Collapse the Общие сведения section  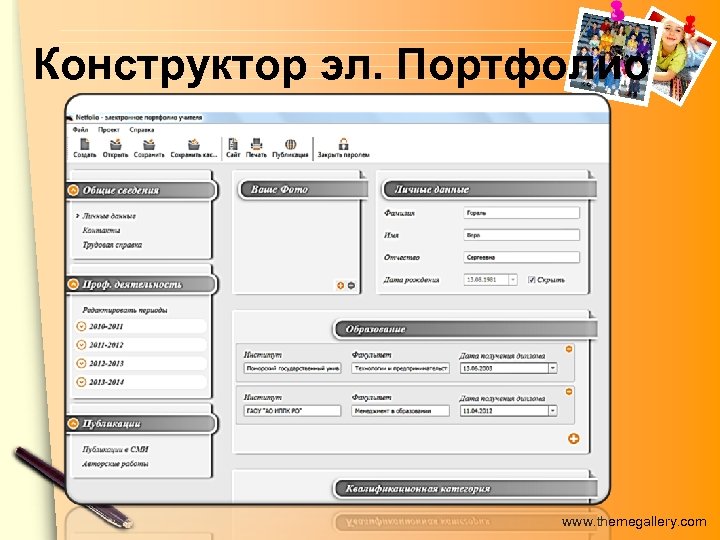click(73, 190)
